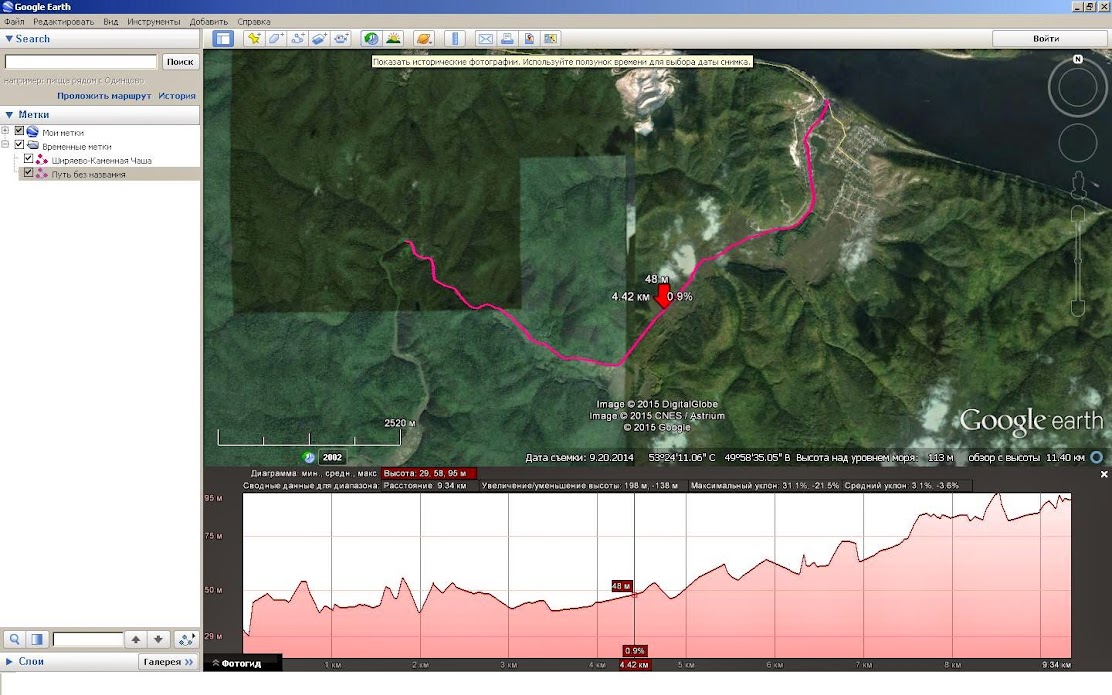This screenshot has width=1112, height=695.
Task: Add a polygon with the toolbar icon
Action: (276, 39)
